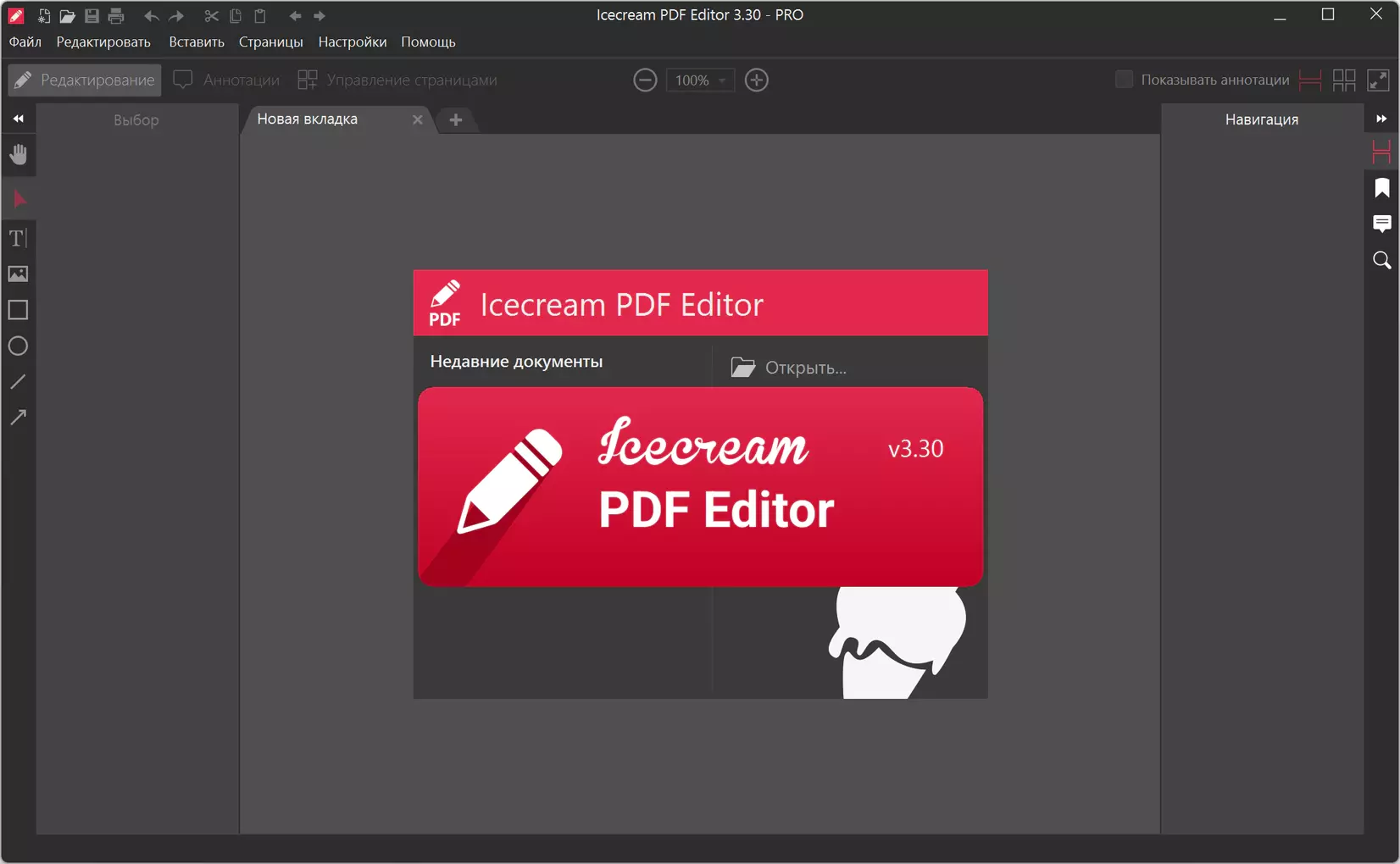Toggle page thumbnails grid view
1400x864 pixels.
tap(1344, 80)
